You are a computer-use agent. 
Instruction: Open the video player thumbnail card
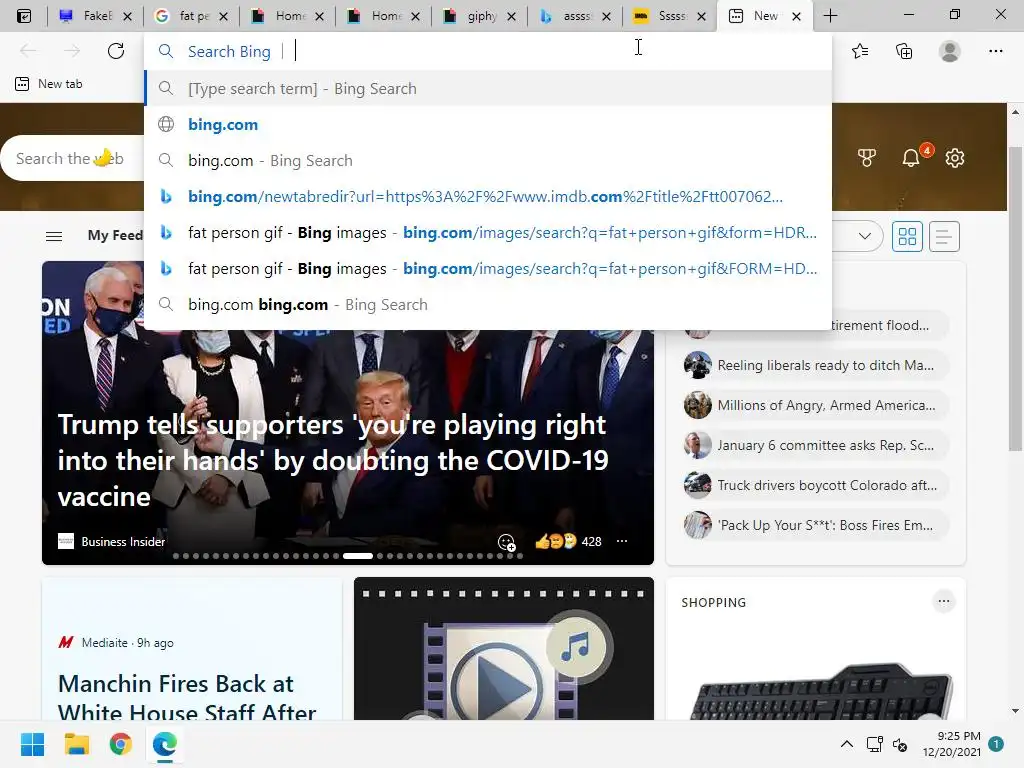[504, 648]
